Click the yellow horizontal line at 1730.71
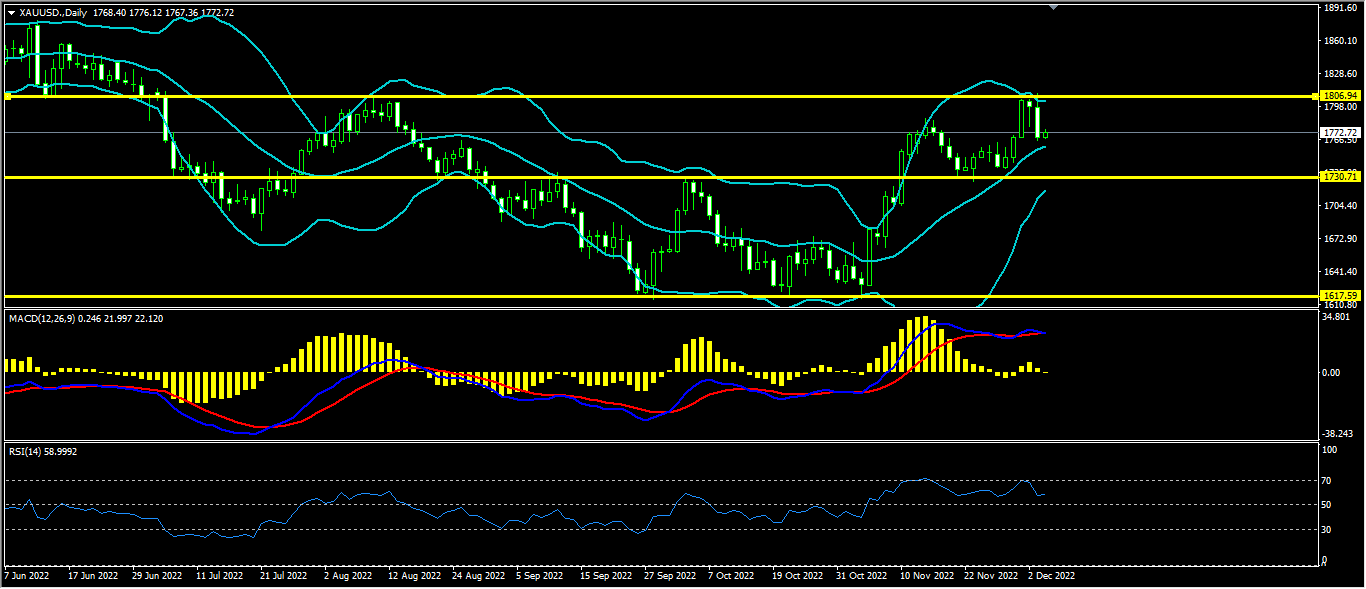The height and width of the screenshot is (589, 1366). pyautogui.click(x=600, y=177)
